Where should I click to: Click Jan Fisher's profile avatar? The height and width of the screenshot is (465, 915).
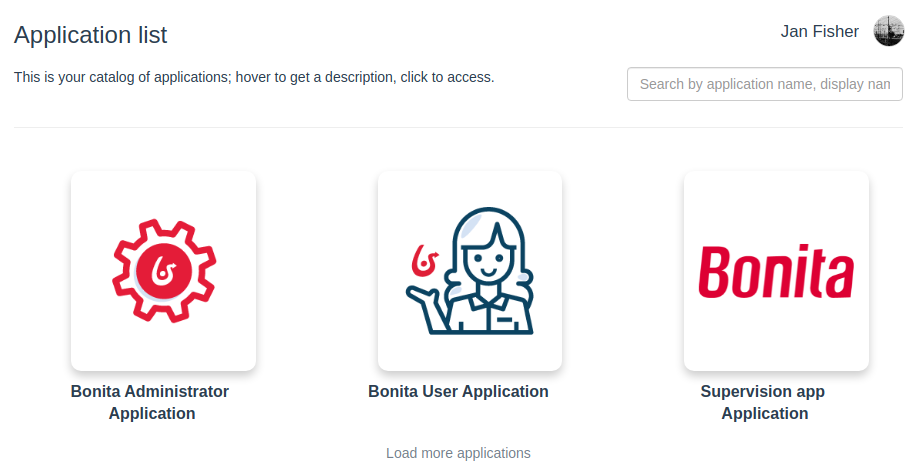(x=888, y=31)
